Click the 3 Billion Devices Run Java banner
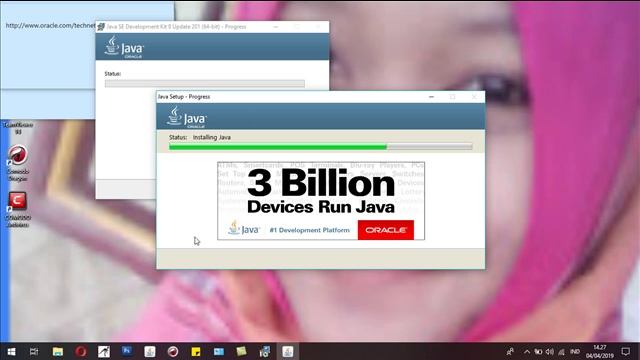Image resolution: width=640 pixels, height=360 pixels. [321, 201]
